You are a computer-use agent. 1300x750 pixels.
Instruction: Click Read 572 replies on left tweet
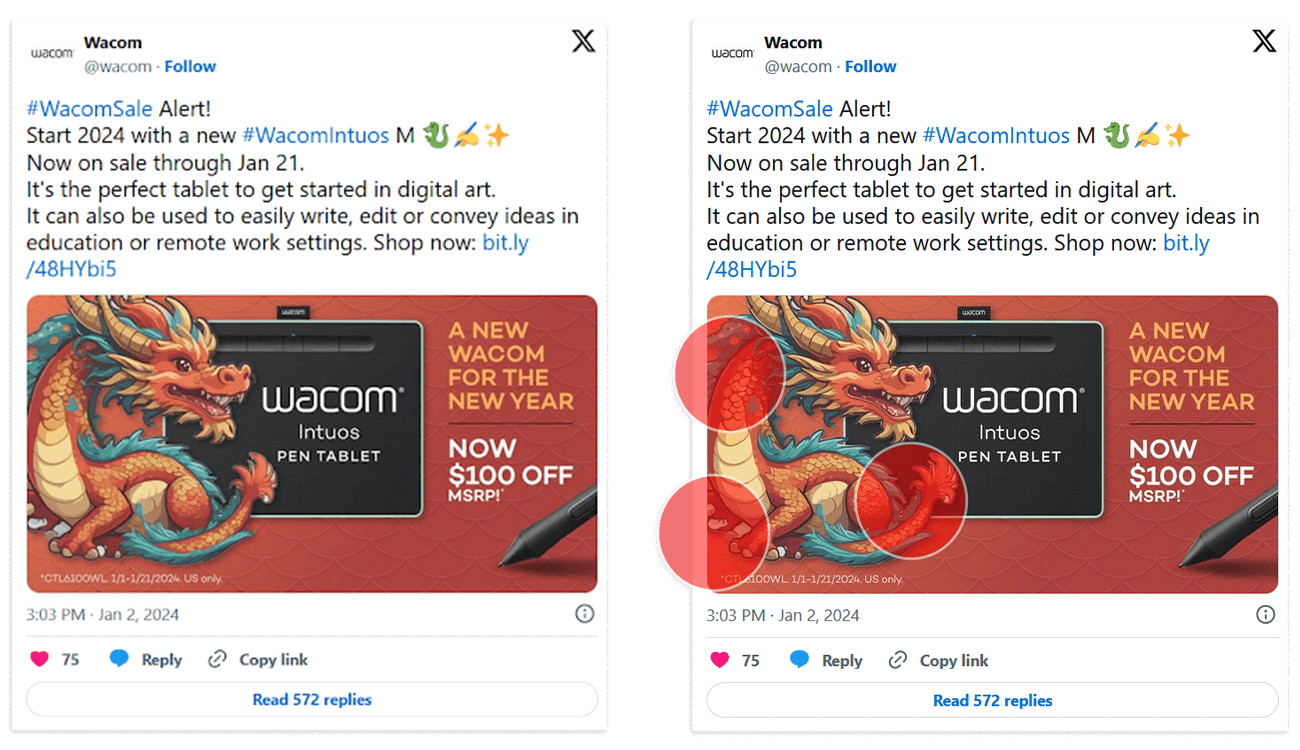pos(312,700)
